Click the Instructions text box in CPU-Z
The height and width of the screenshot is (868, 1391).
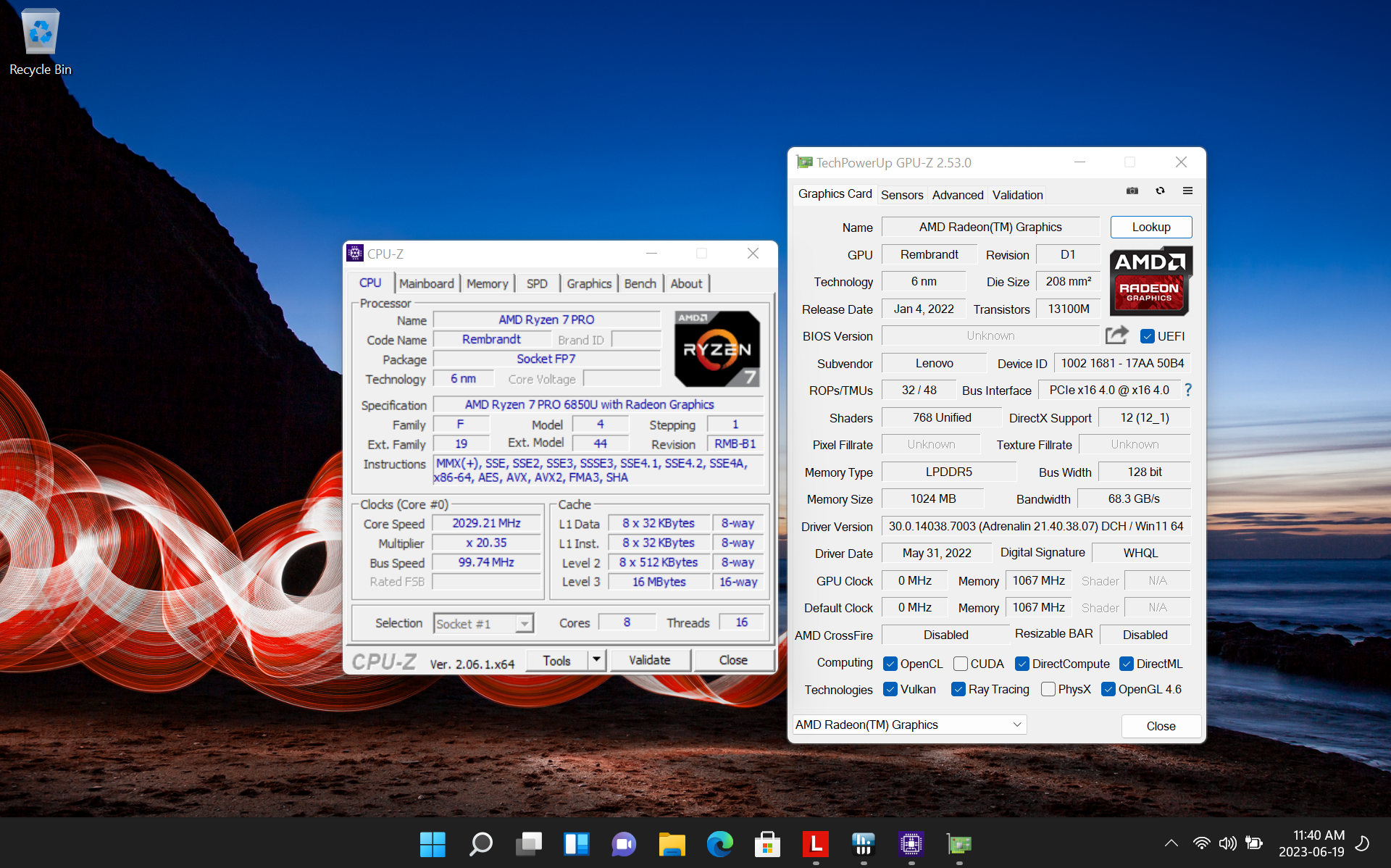click(598, 470)
